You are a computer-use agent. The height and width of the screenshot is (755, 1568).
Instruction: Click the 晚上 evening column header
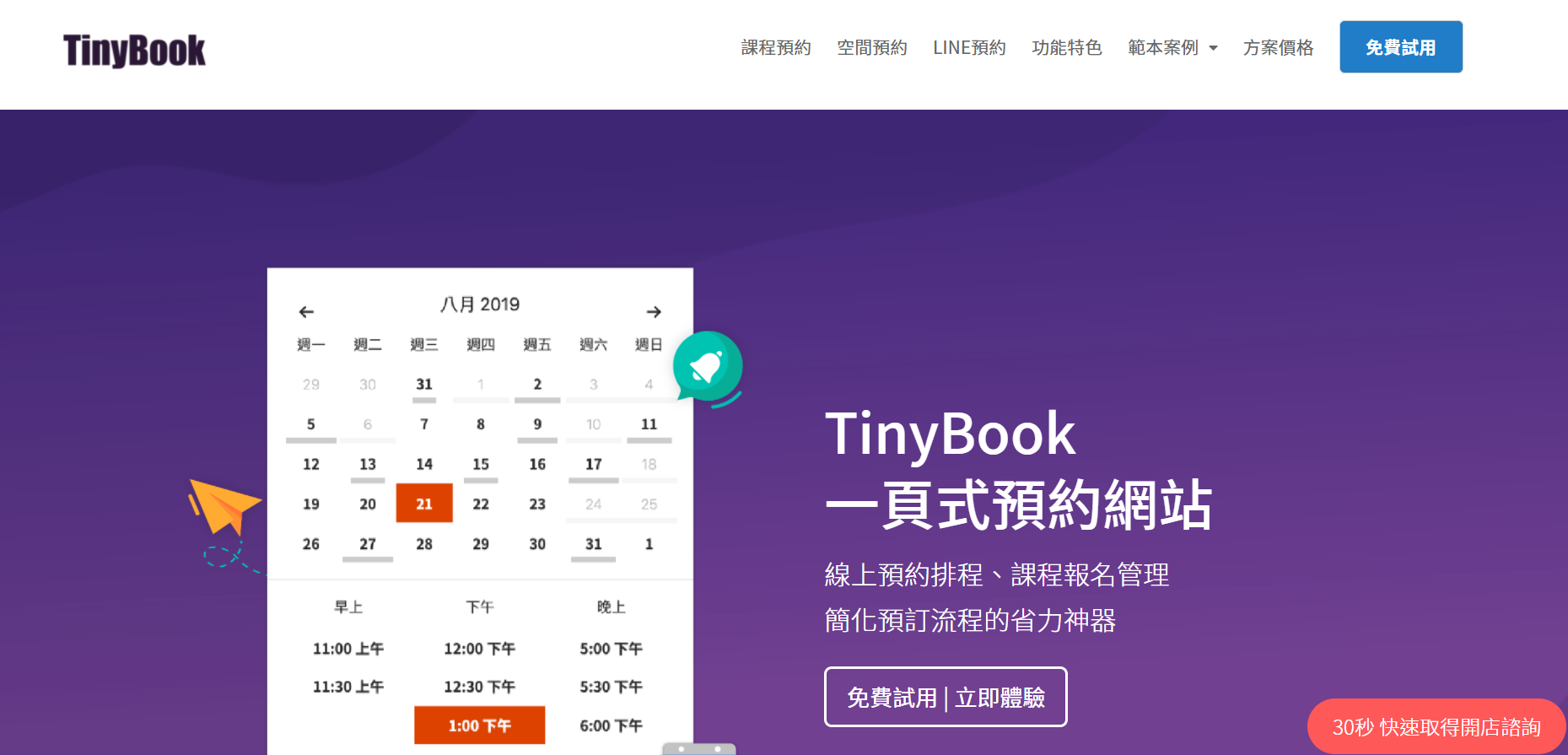611,607
